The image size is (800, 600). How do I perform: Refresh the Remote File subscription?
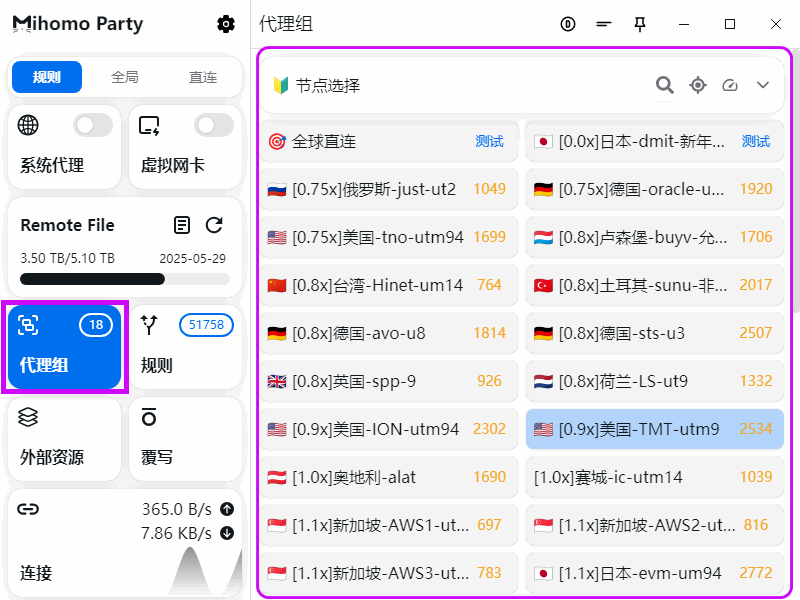click(x=214, y=225)
